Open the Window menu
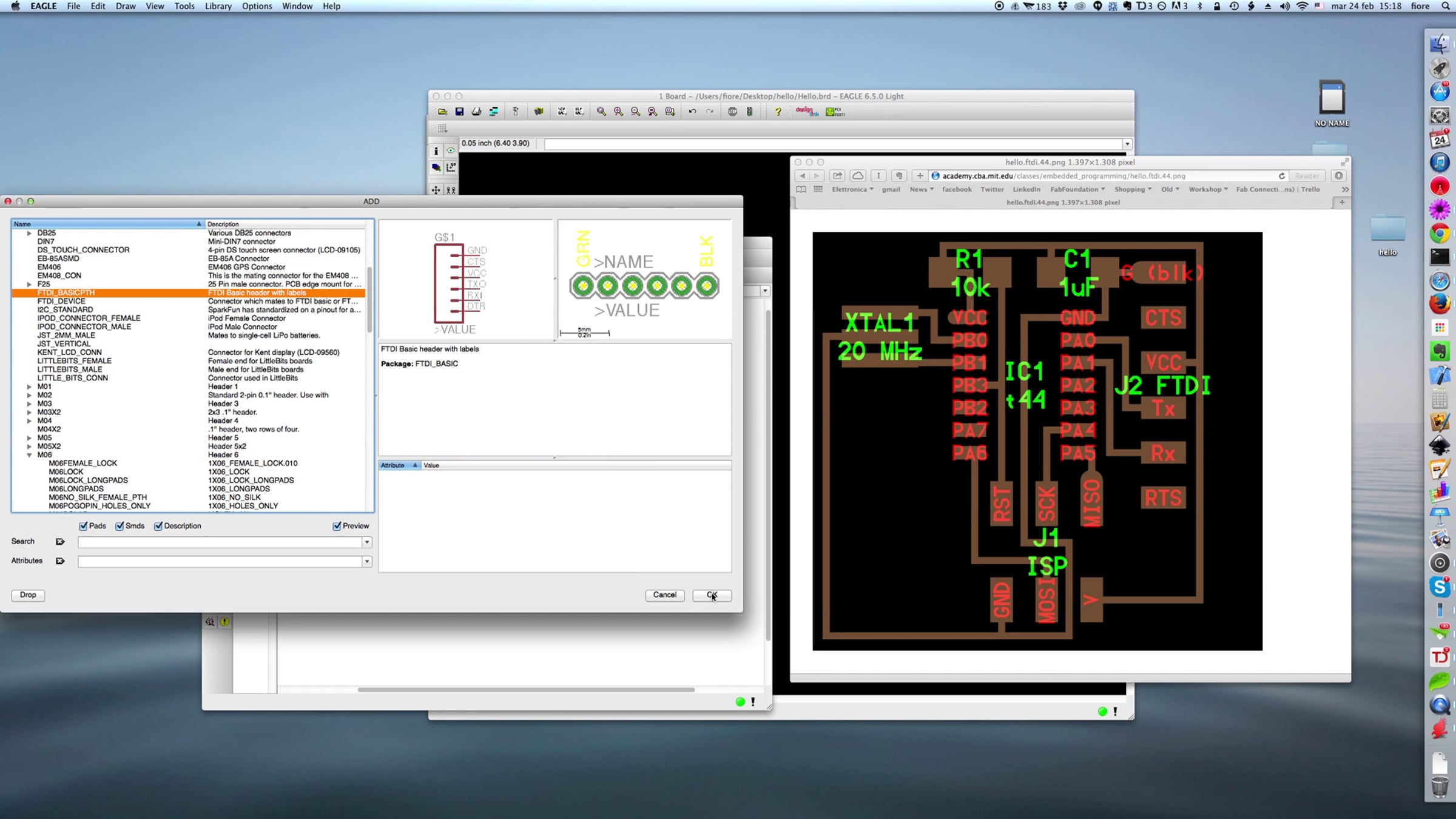Screen dimensions: 1456x819 click(297, 6)
